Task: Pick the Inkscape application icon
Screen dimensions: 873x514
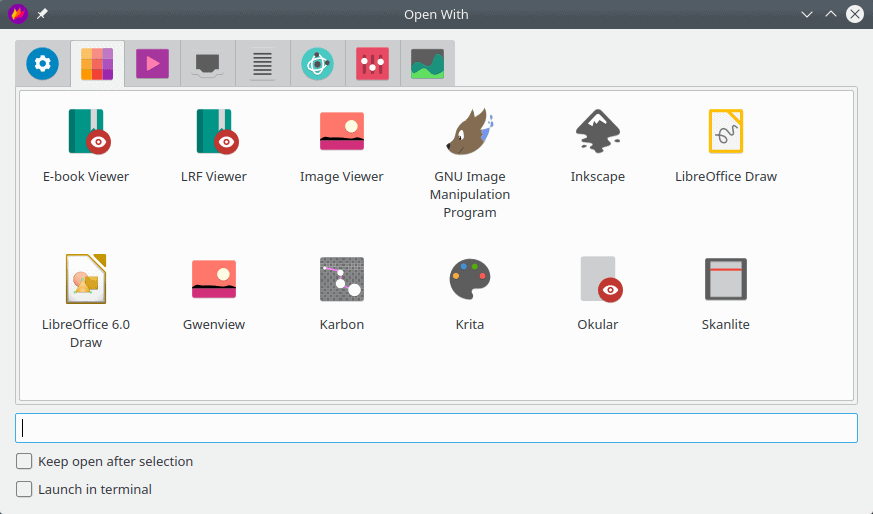Action: [x=598, y=131]
